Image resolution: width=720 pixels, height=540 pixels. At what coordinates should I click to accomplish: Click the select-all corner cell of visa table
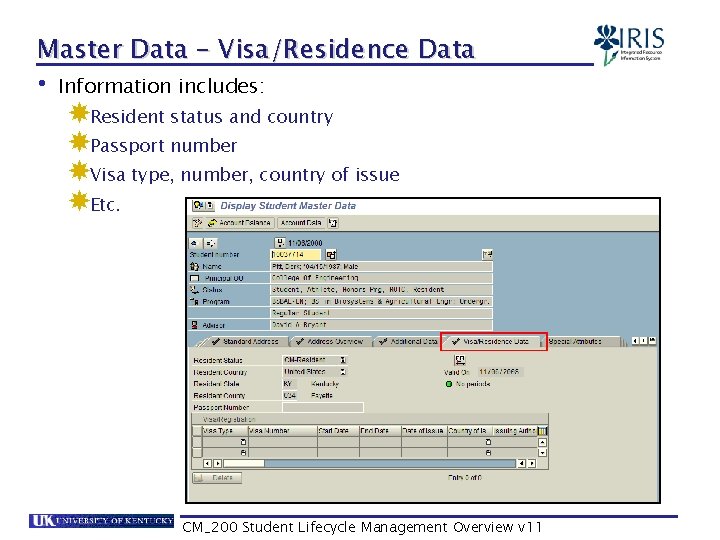(x=197, y=431)
